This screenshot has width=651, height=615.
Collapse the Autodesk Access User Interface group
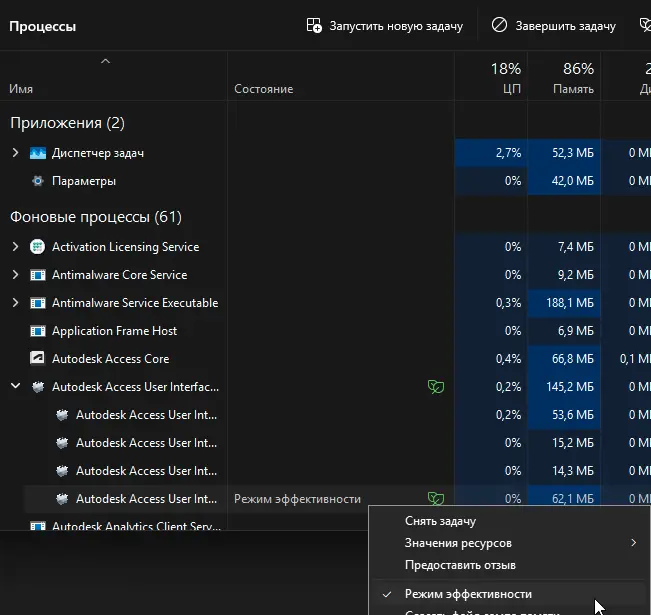pyautogui.click(x=15, y=387)
